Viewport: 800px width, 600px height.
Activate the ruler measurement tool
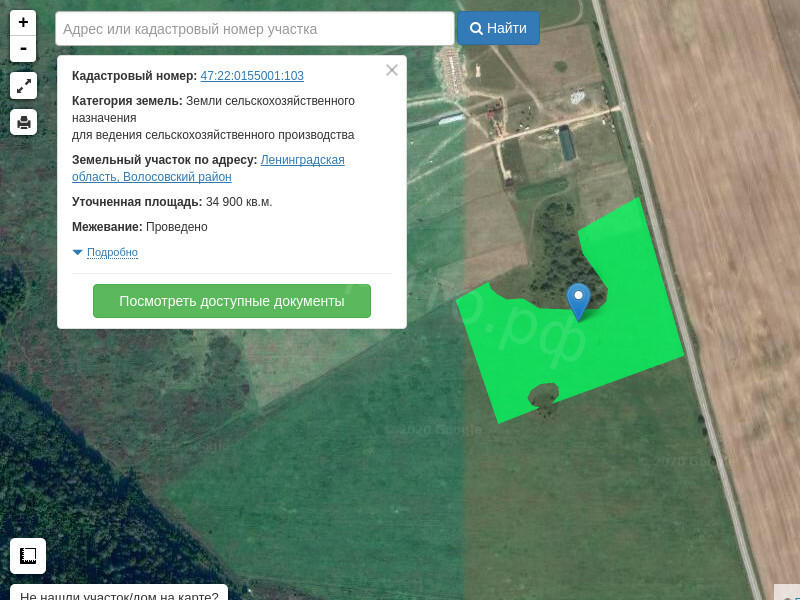click(28, 556)
